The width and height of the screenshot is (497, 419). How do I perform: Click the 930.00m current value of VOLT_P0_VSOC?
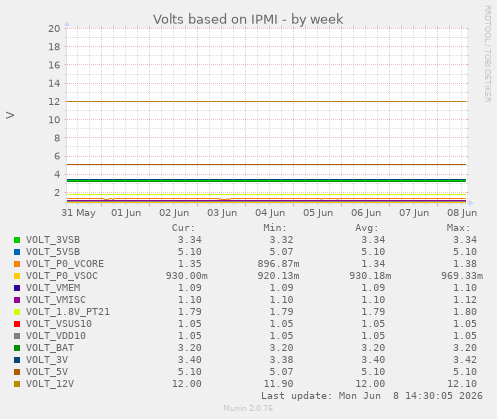coord(187,276)
